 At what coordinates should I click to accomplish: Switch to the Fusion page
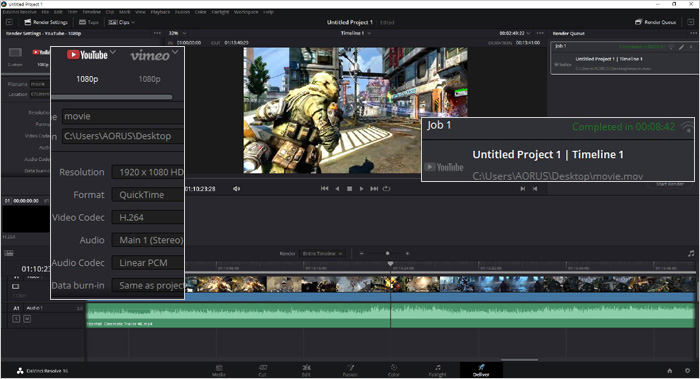[350, 371]
